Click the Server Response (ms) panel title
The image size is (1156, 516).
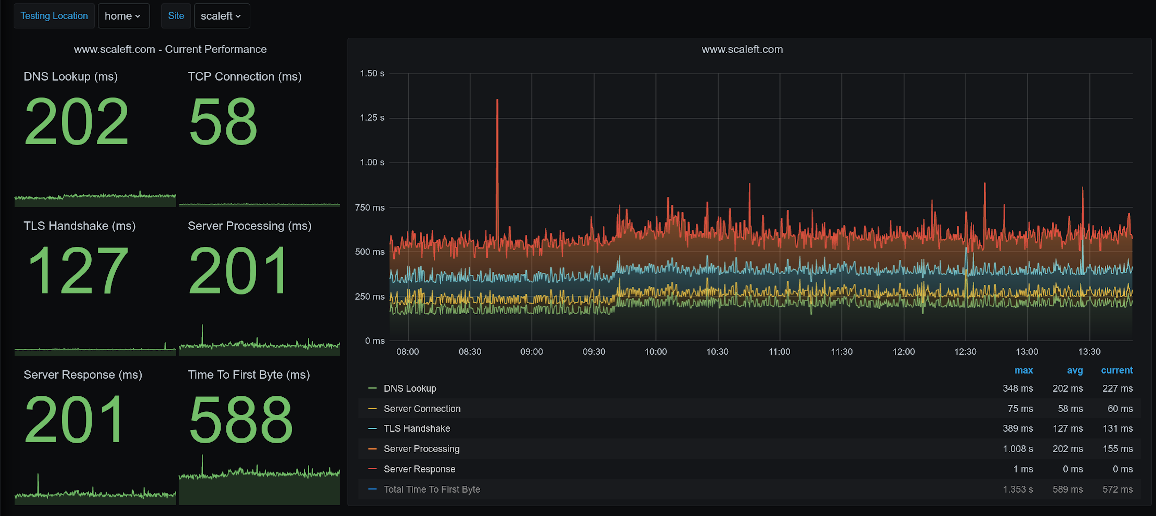point(84,374)
